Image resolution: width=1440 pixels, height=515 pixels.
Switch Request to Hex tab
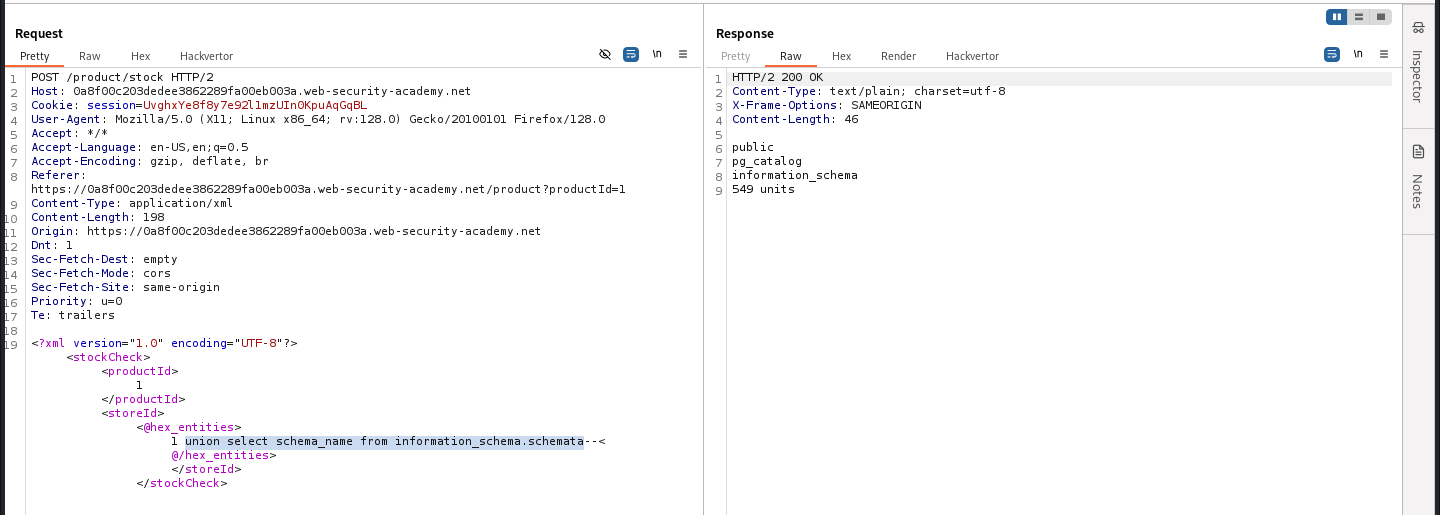pyautogui.click(x=140, y=56)
